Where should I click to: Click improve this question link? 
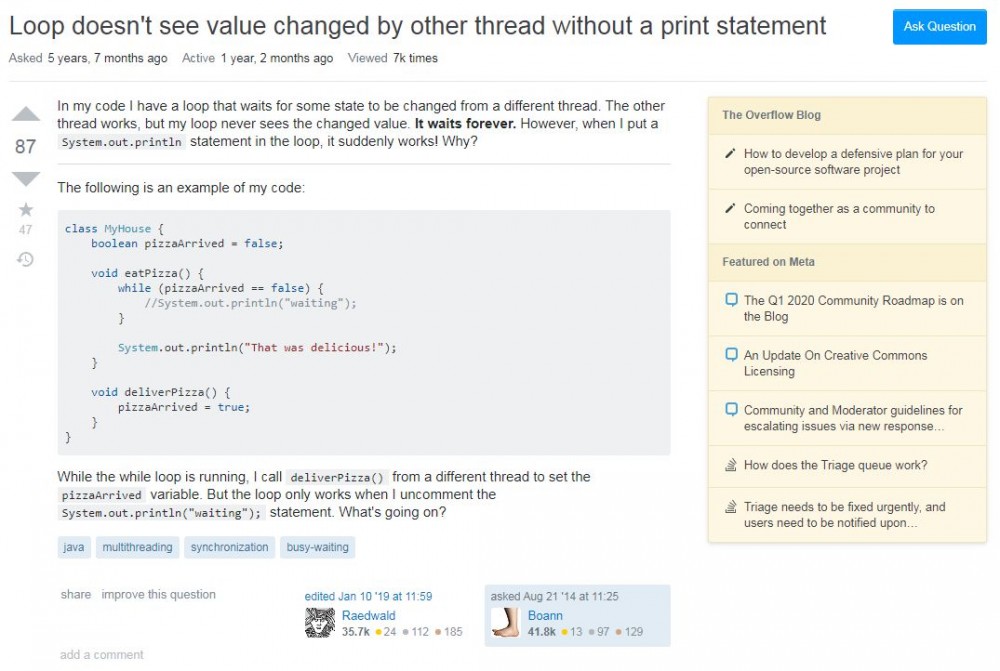tap(159, 594)
